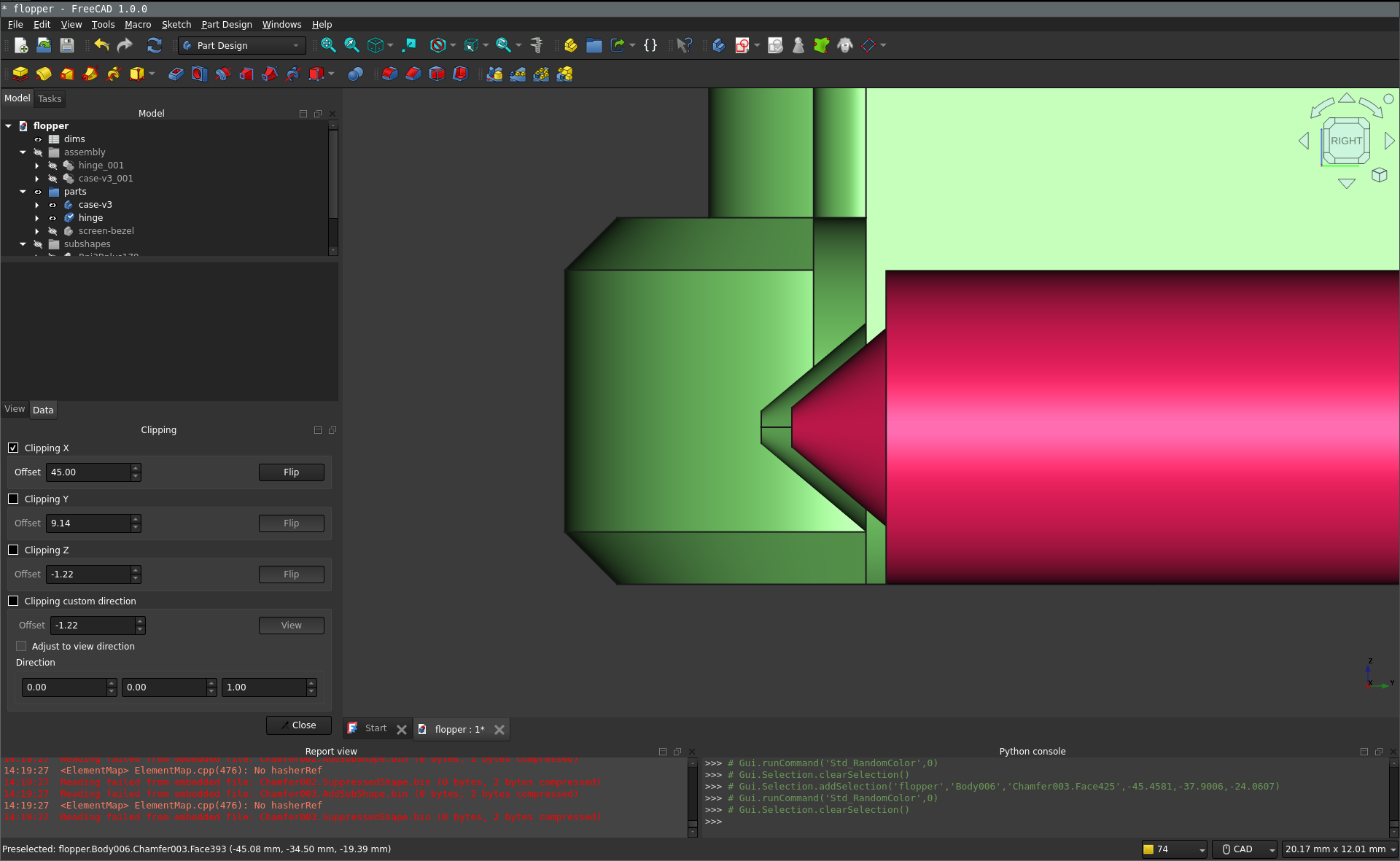This screenshot has width=1400, height=861.
Task: Click the Revolution tool icon
Action: tap(44, 74)
